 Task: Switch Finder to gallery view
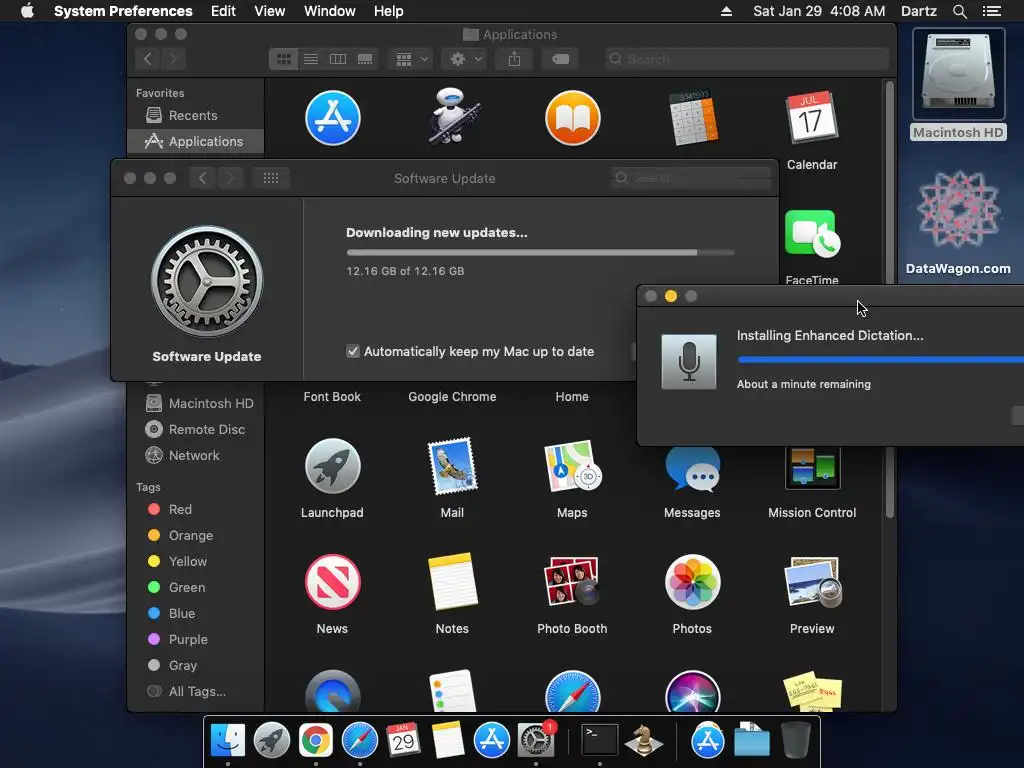point(365,59)
